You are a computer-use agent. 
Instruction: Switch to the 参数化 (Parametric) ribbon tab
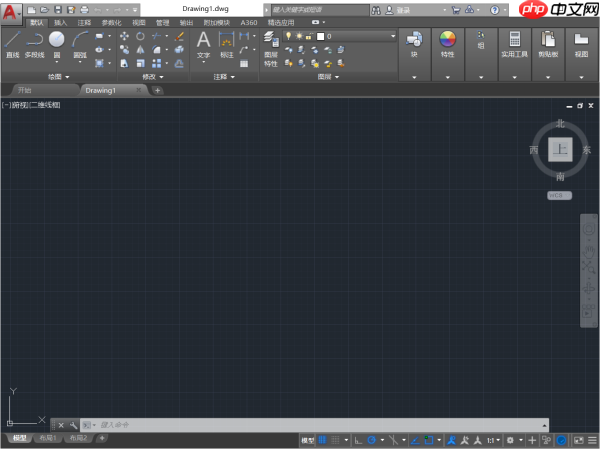pyautogui.click(x=111, y=23)
